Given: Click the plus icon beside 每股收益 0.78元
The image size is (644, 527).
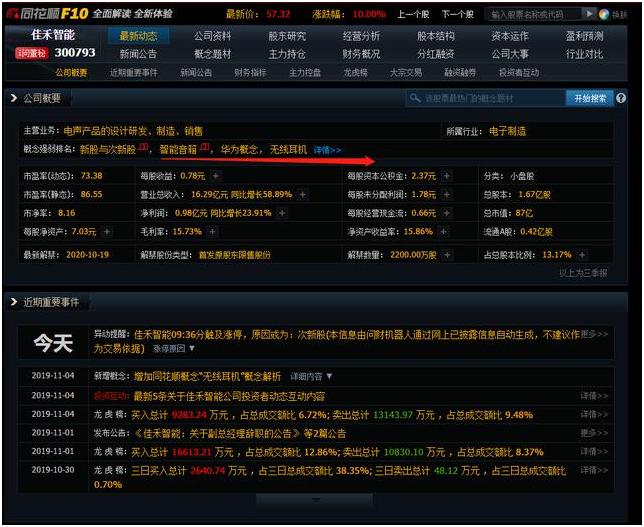Looking at the screenshot, I should [215, 176].
